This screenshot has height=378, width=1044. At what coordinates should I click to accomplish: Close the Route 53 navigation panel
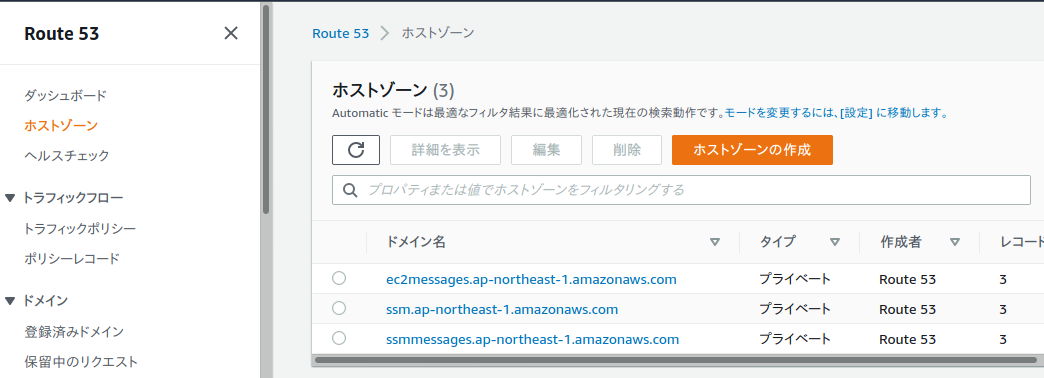(x=231, y=33)
